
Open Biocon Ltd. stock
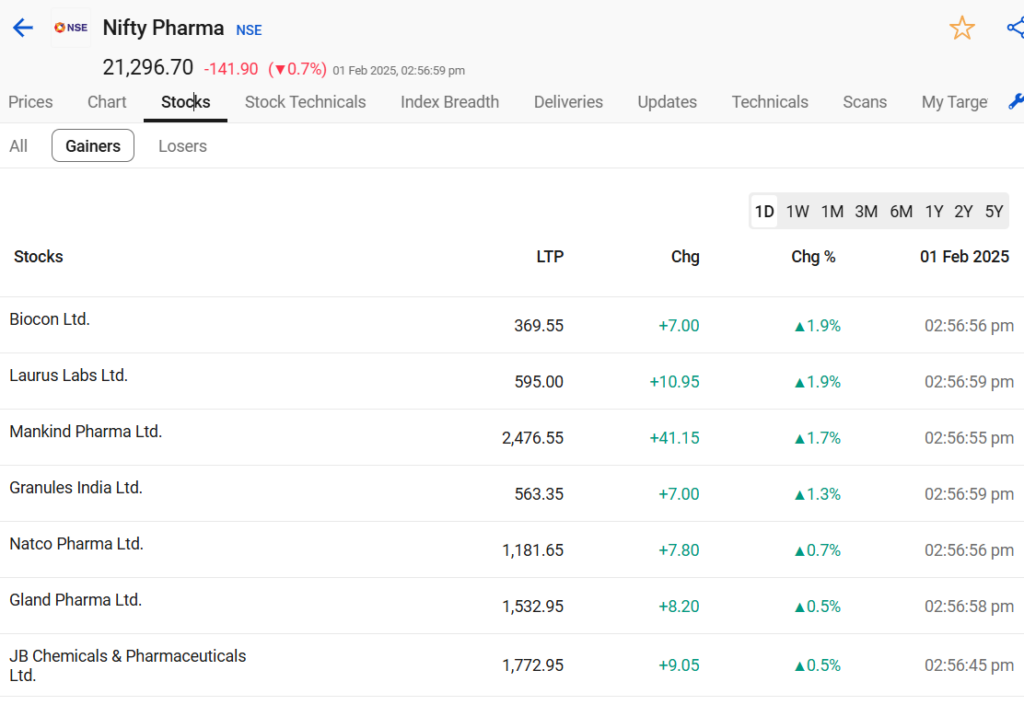[x=50, y=319]
